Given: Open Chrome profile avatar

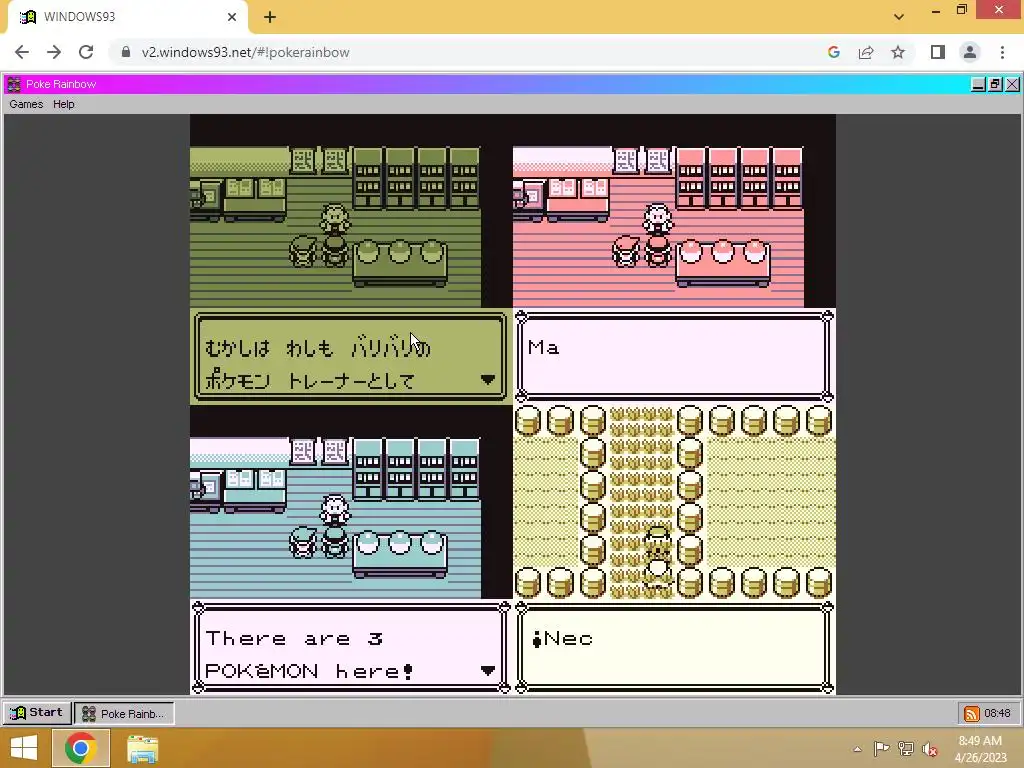Looking at the screenshot, I should 970,52.
